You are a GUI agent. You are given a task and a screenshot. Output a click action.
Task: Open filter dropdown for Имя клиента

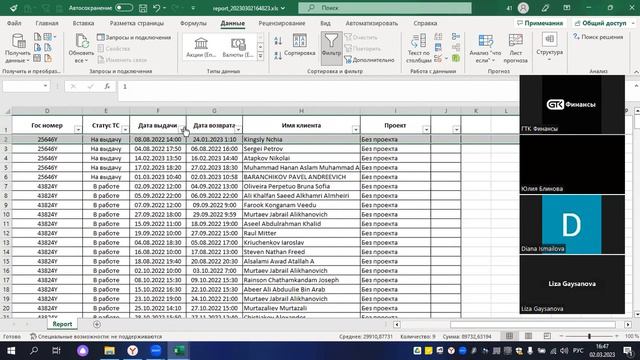click(x=356, y=129)
